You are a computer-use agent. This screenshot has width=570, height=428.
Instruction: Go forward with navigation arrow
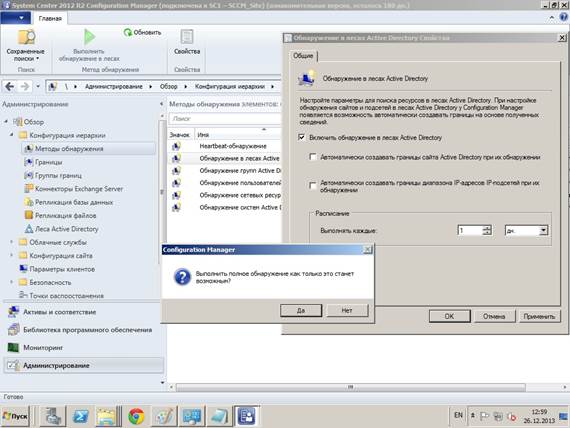(25, 87)
